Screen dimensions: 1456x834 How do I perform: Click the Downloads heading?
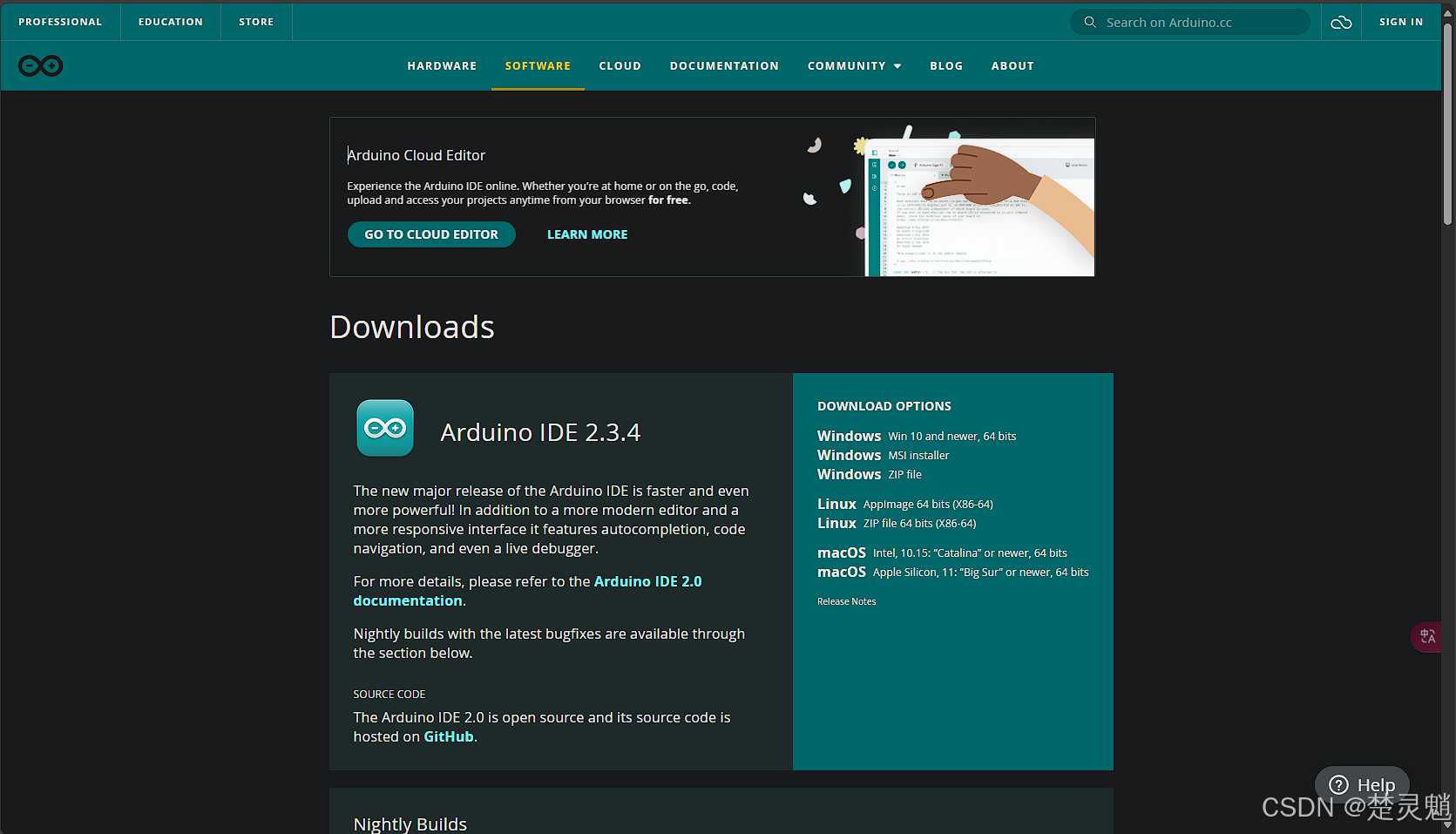coord(412,327)
